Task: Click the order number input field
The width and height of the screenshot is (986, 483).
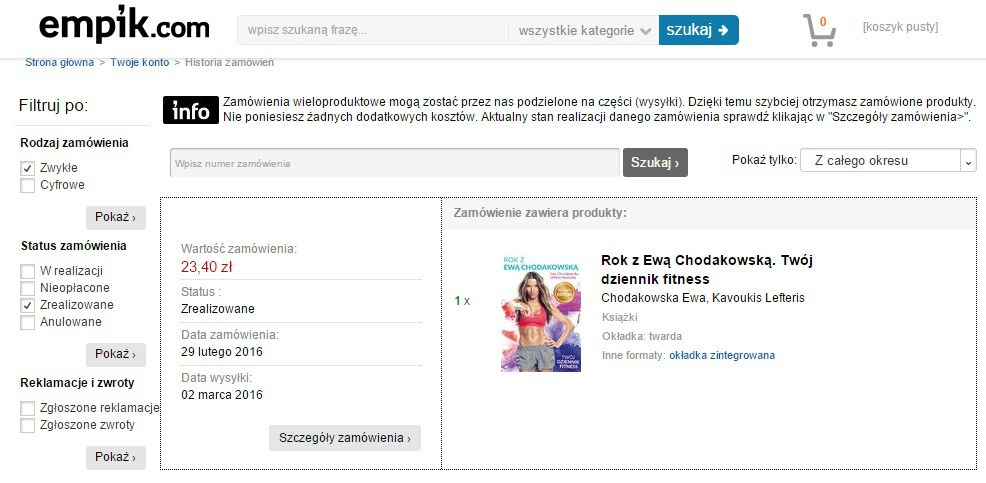Action: 395,163
